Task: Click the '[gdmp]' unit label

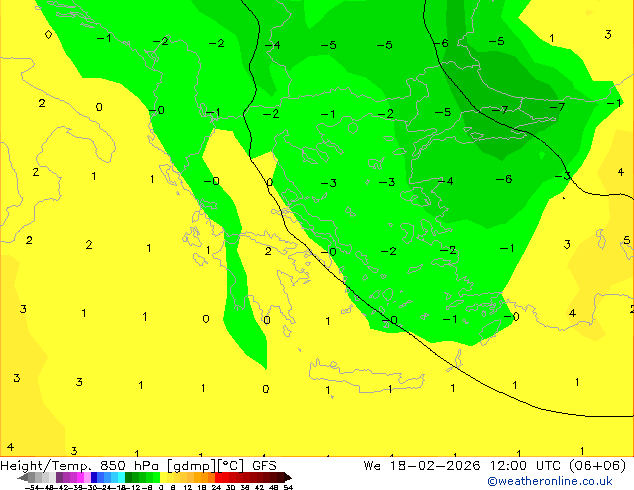Action: point(191,466)
